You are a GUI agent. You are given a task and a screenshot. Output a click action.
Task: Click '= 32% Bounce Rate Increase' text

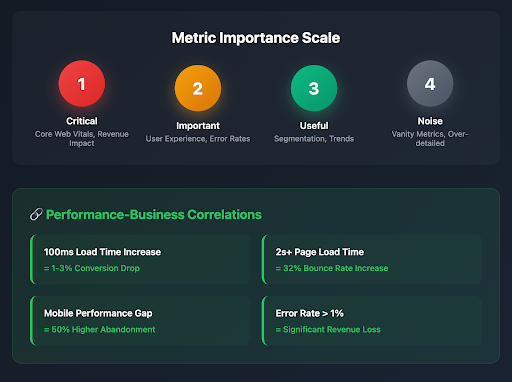click(332, 268)
